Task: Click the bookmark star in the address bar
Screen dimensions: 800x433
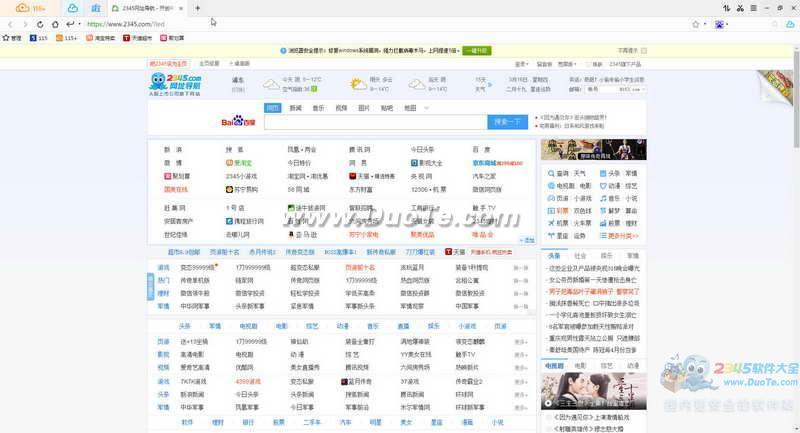Action: tap(695, 23)
